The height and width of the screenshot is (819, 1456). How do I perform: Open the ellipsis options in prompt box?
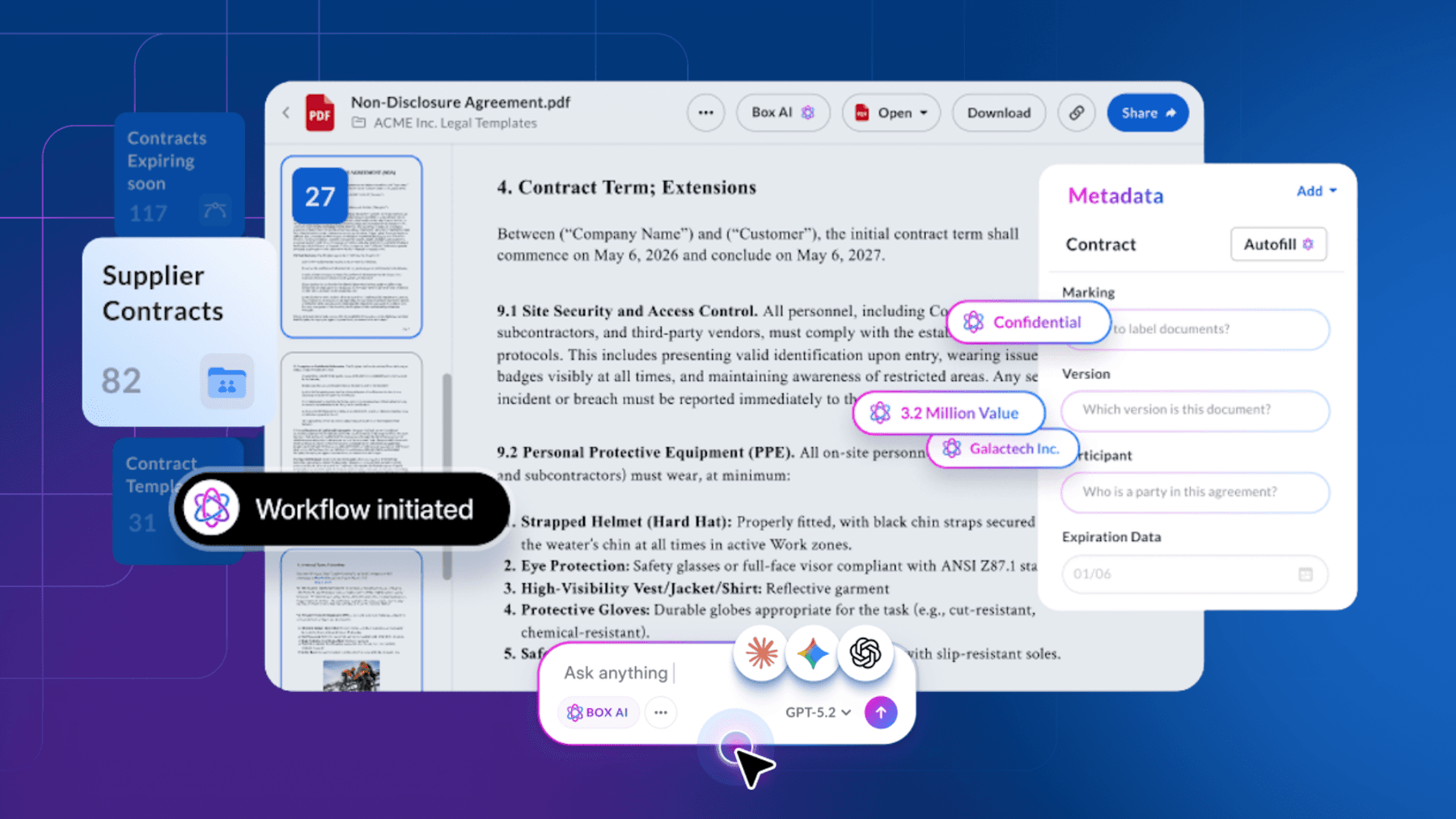point(661,712)
